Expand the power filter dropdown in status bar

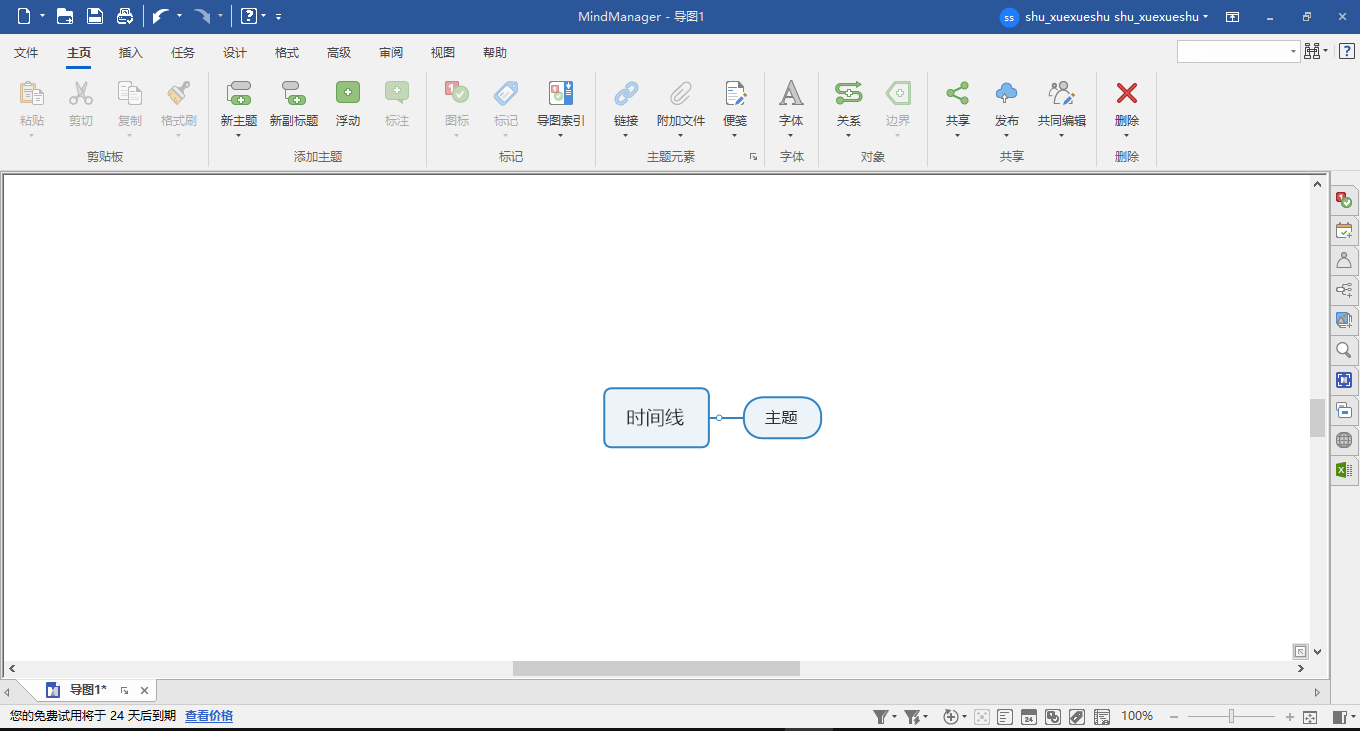pyautogui.click(x=925, y=717)
